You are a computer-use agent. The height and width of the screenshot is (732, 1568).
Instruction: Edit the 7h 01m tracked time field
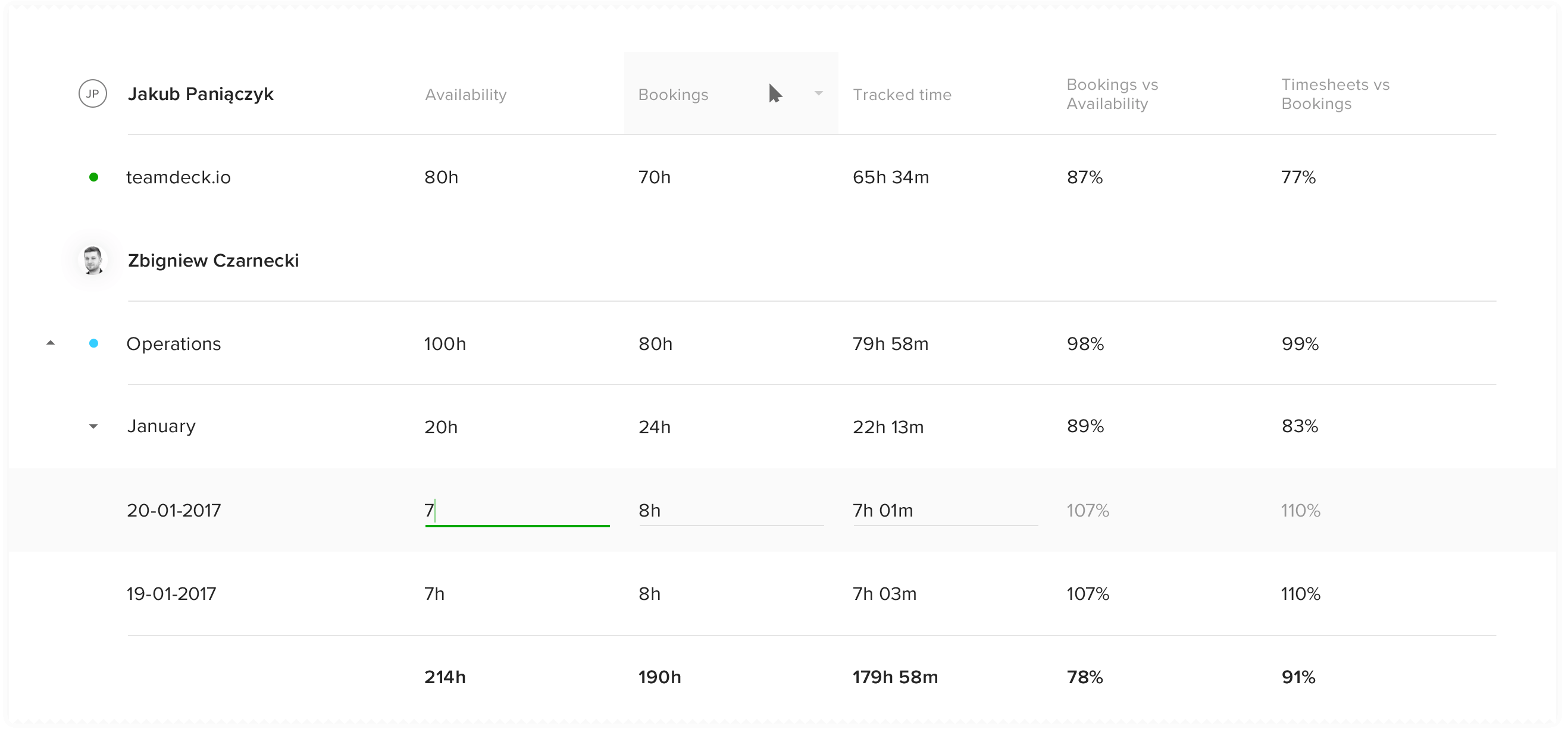pyautogui.click(x=945, y=511)
